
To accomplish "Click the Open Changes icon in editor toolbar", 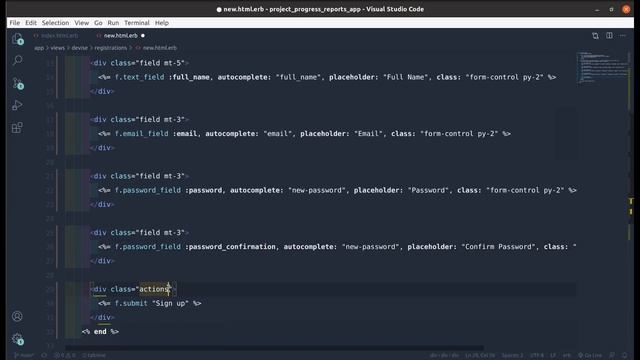I will pyautogui.click(x=595, y=36).
